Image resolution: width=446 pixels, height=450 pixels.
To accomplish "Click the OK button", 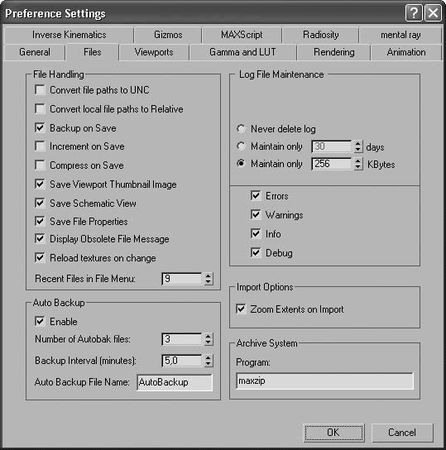I will 334,433.
